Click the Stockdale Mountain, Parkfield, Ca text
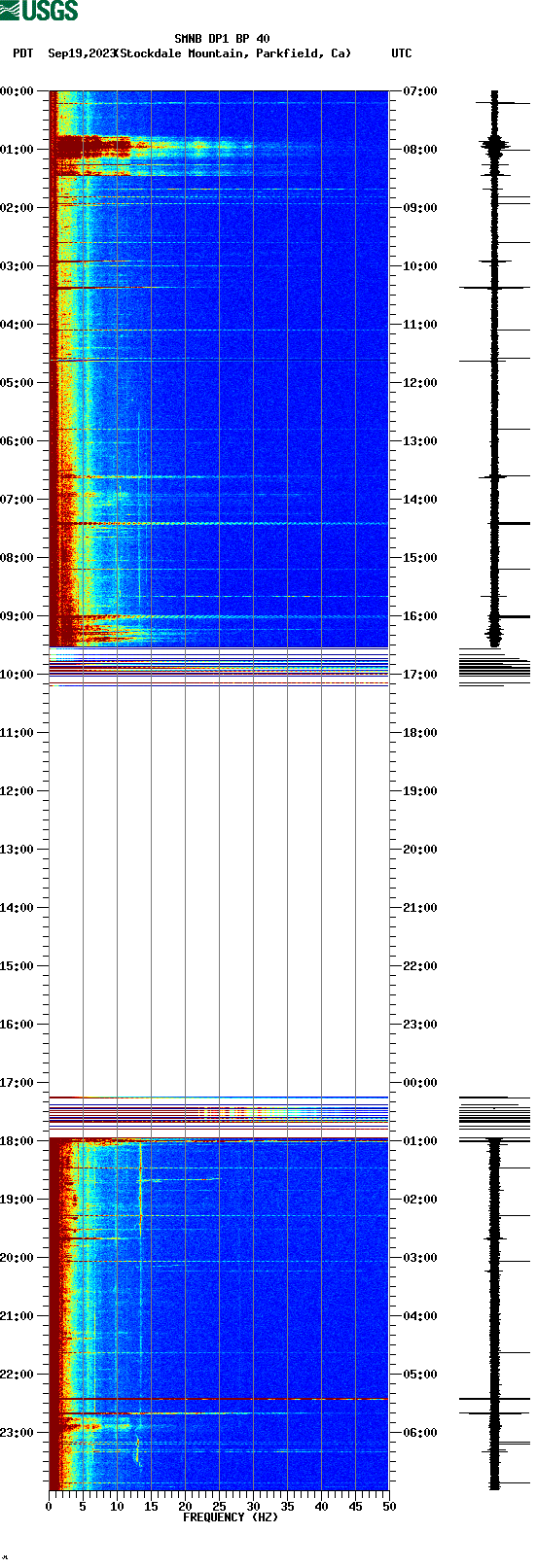This screenshot has width=537, height=1568. 233,53
